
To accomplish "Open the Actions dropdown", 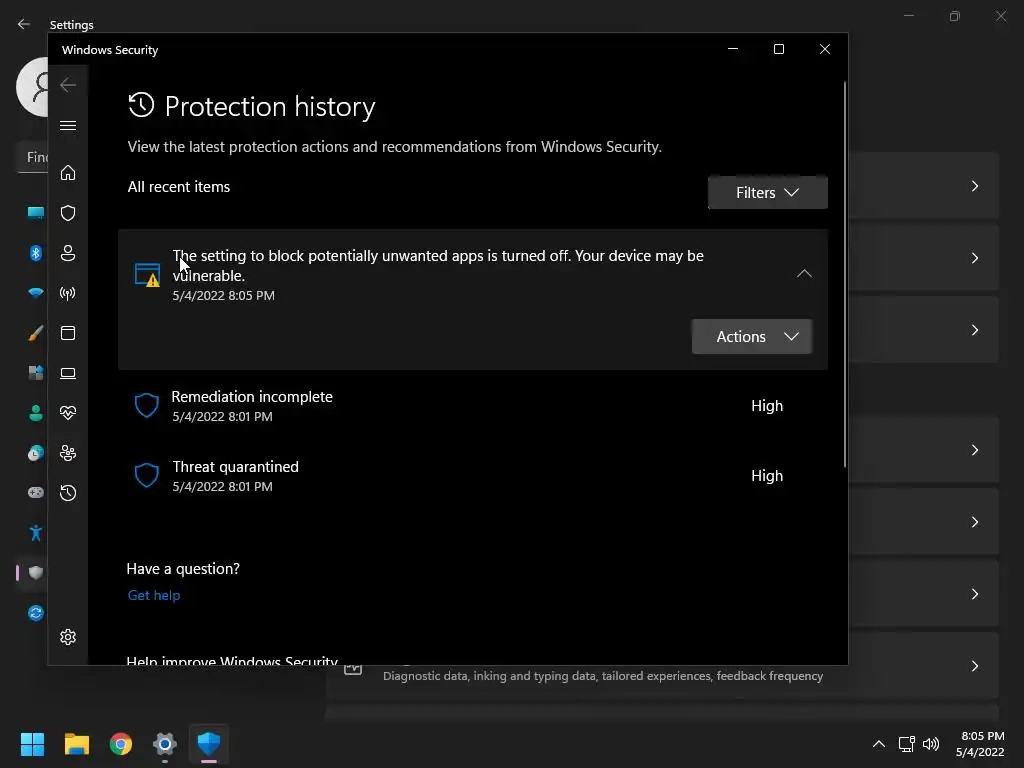I will 752,336.
